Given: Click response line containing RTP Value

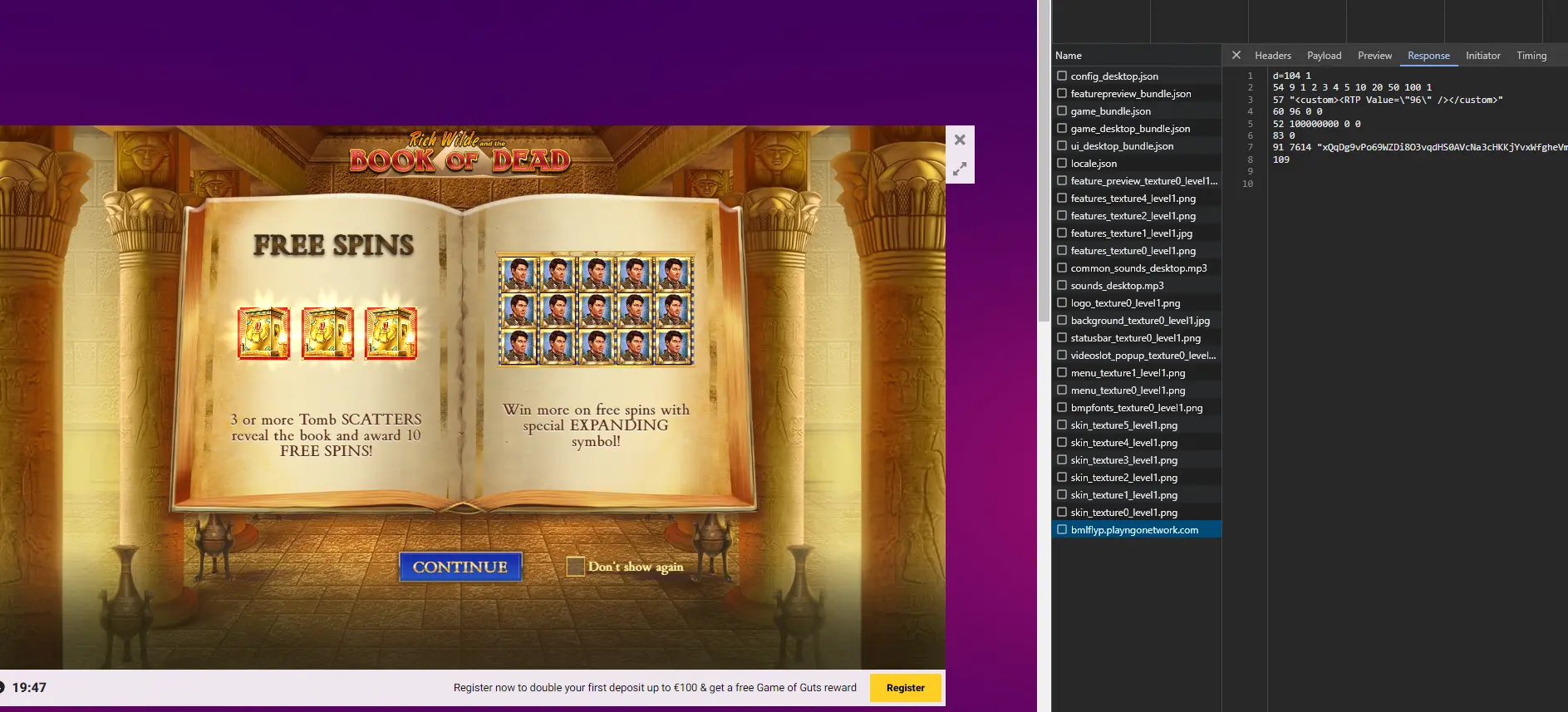Looking at the screenshot, I should point(1388,100).
